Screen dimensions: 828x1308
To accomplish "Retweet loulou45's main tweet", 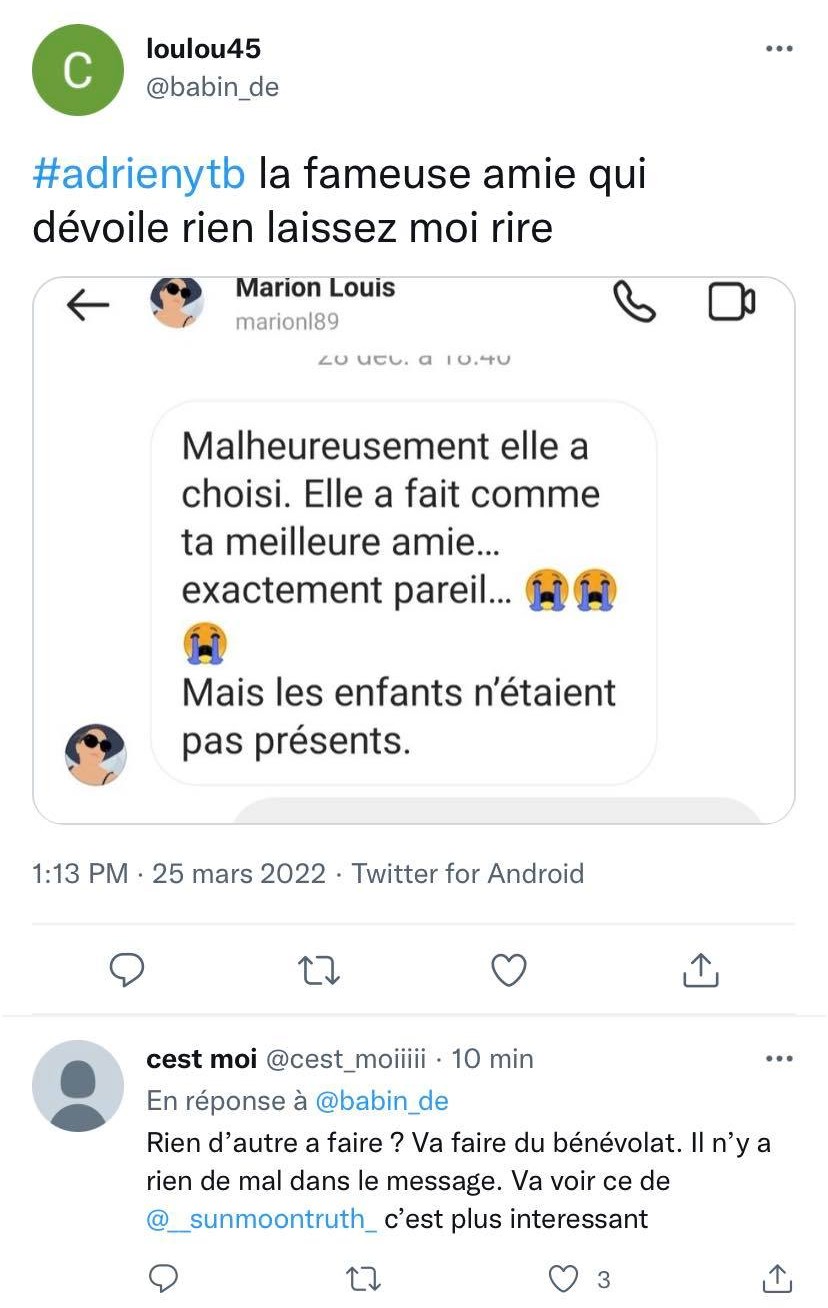I will [320, 968].
